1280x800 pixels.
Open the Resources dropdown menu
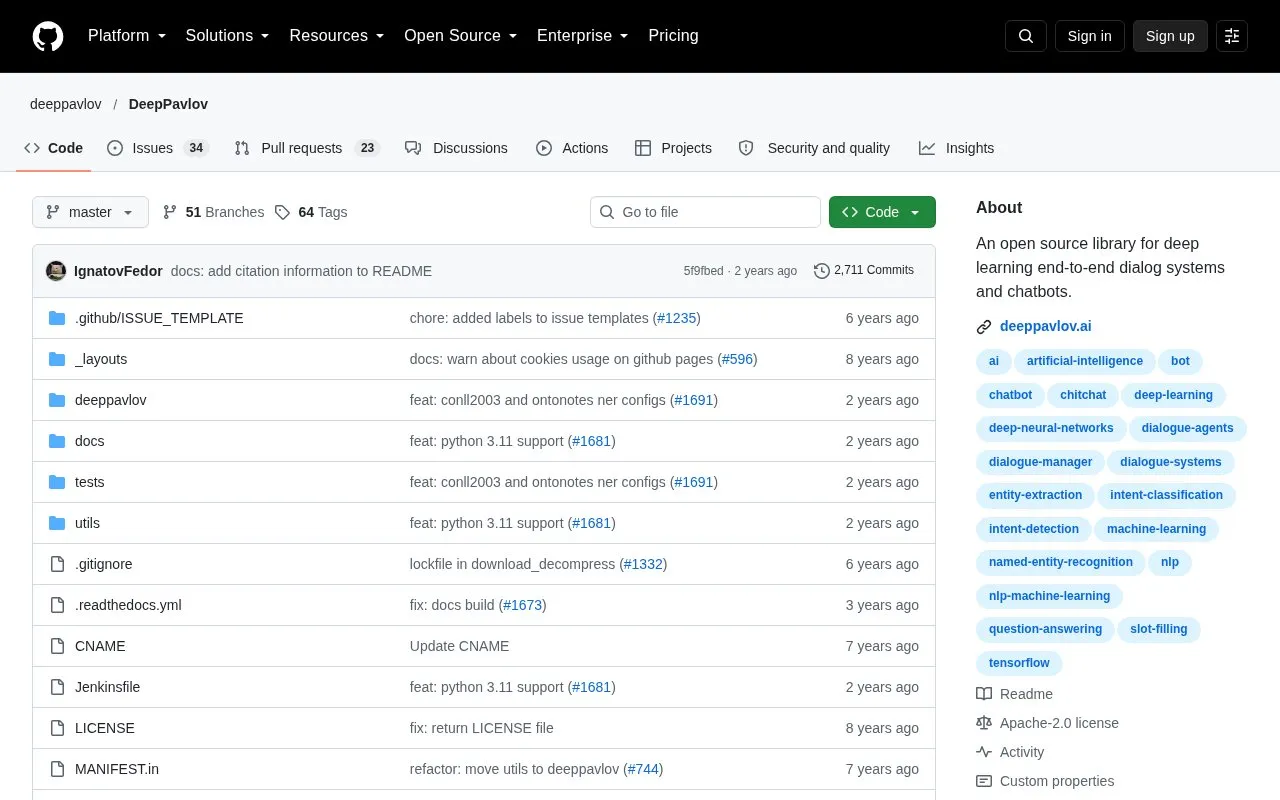tap(337, 36)
